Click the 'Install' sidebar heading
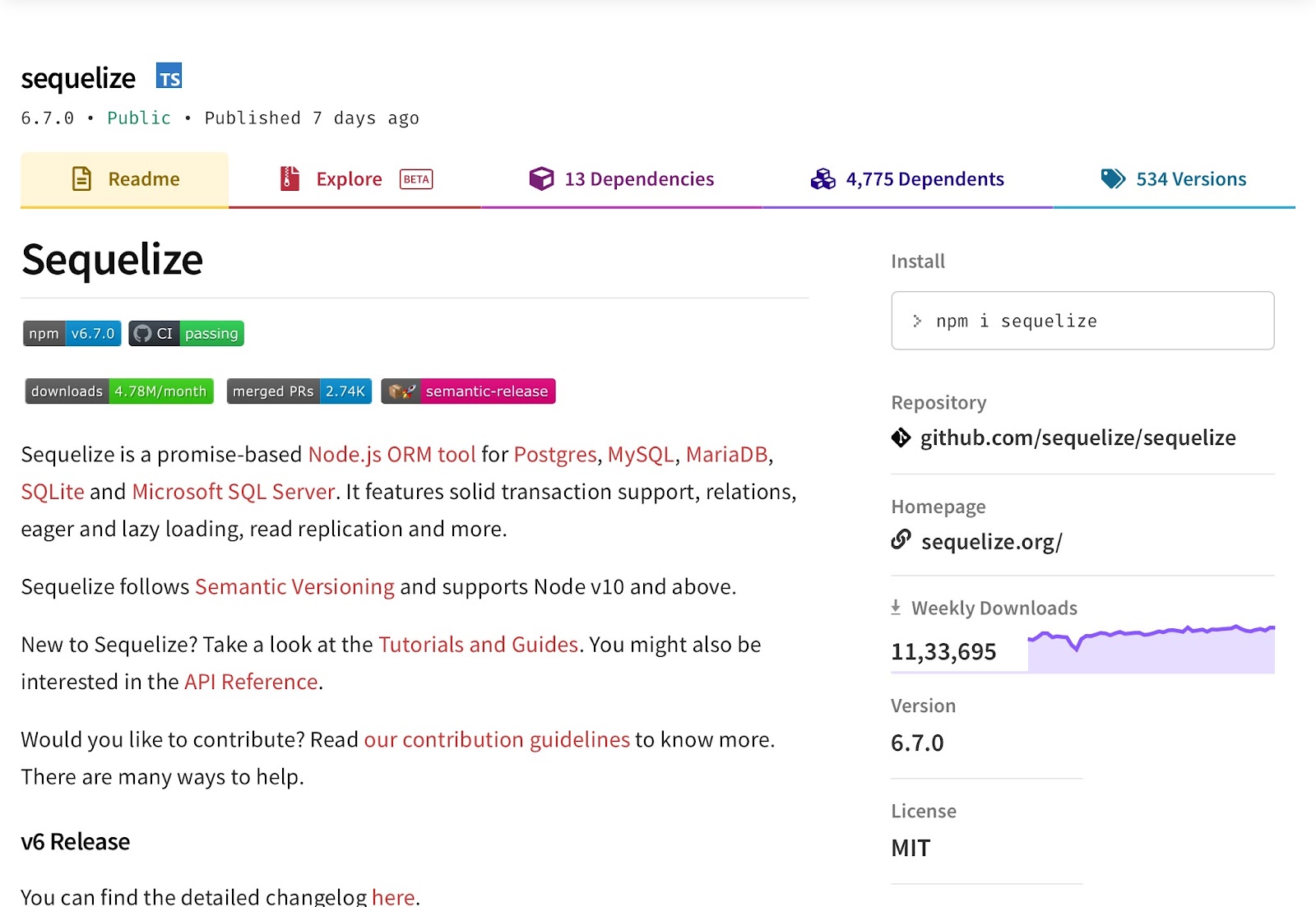 [x=918, y=261]
